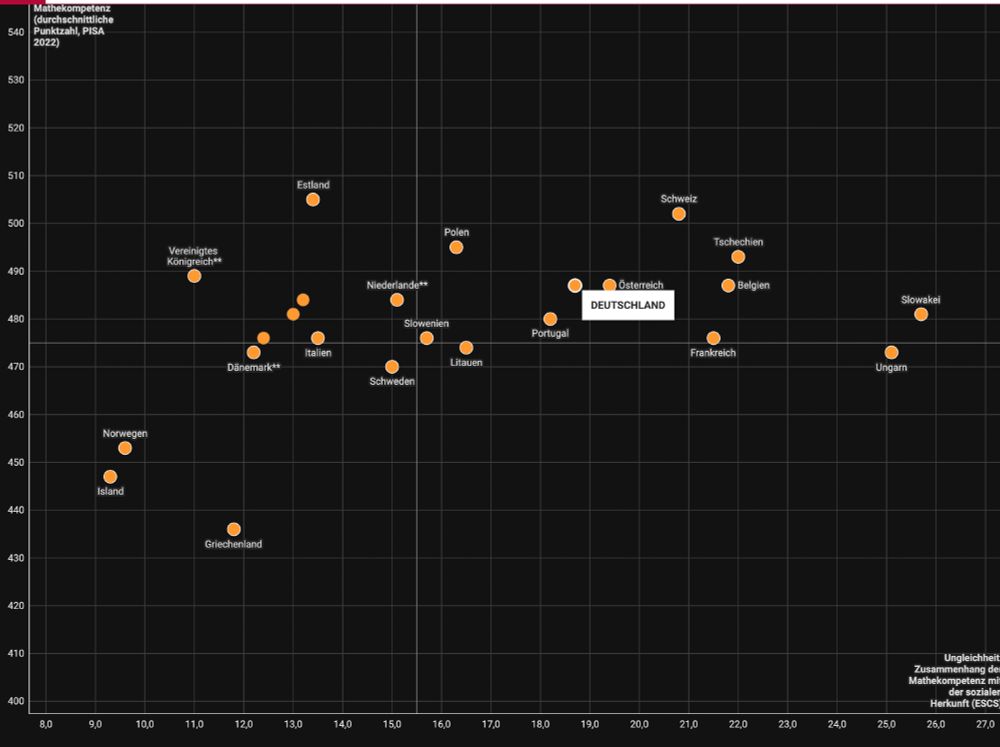The height and width of the screenshot is (747, 1000).
Task: Click the 'Schweiz' text label
Action: pos(679,199)
